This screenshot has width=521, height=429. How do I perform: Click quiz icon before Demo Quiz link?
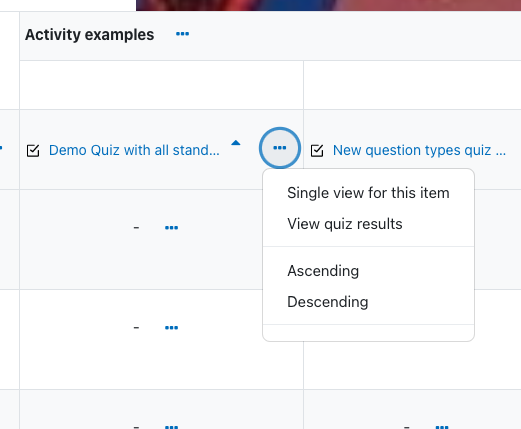click(x=33, y=150)
